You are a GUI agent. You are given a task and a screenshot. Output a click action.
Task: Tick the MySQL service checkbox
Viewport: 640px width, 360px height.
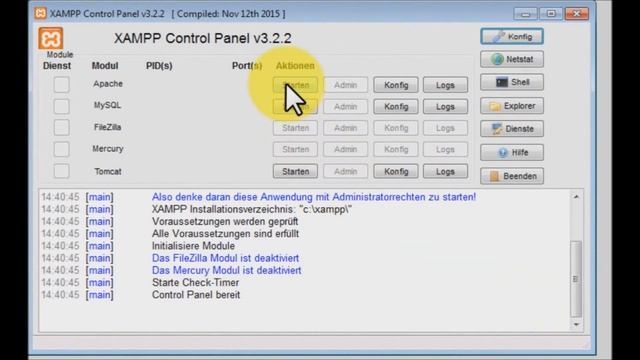tap(61, 106)
